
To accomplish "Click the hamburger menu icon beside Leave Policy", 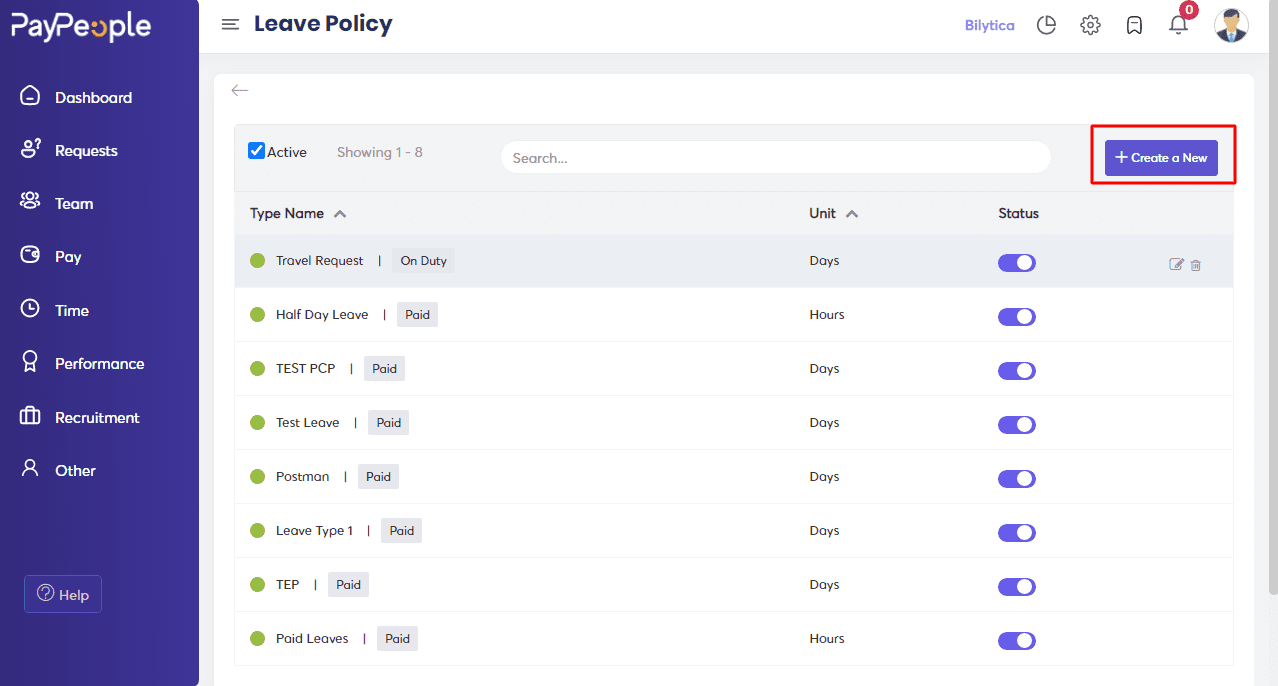I will point(230,25).
